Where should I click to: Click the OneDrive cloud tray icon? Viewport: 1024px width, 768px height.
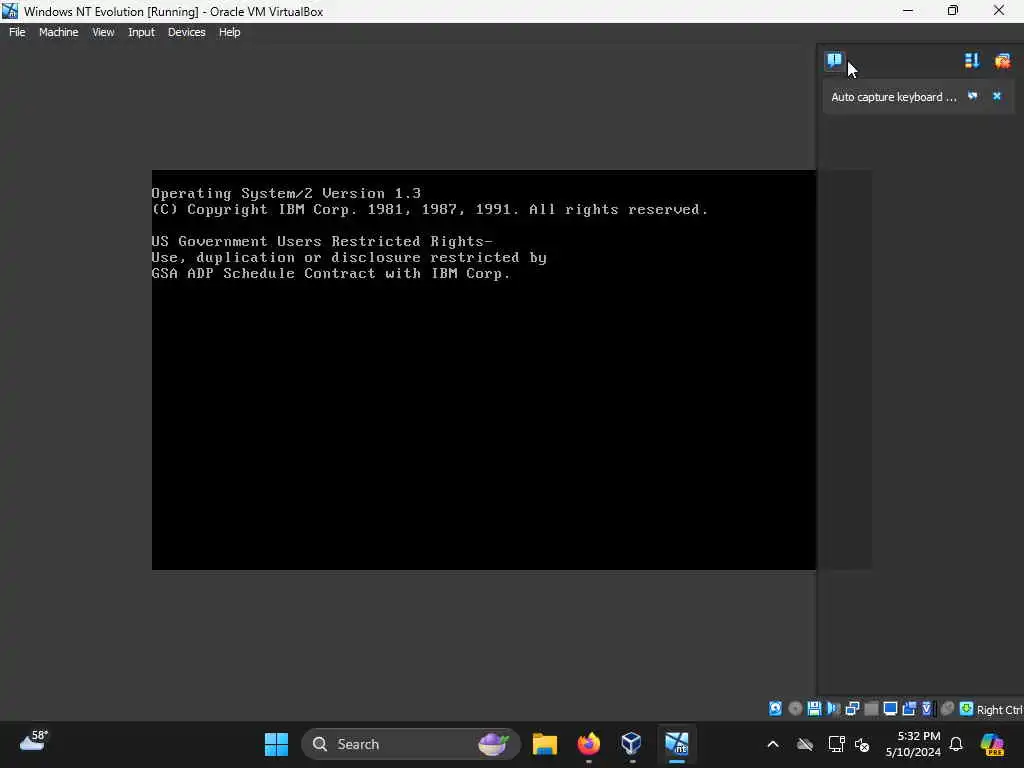[x=805, y=744]
